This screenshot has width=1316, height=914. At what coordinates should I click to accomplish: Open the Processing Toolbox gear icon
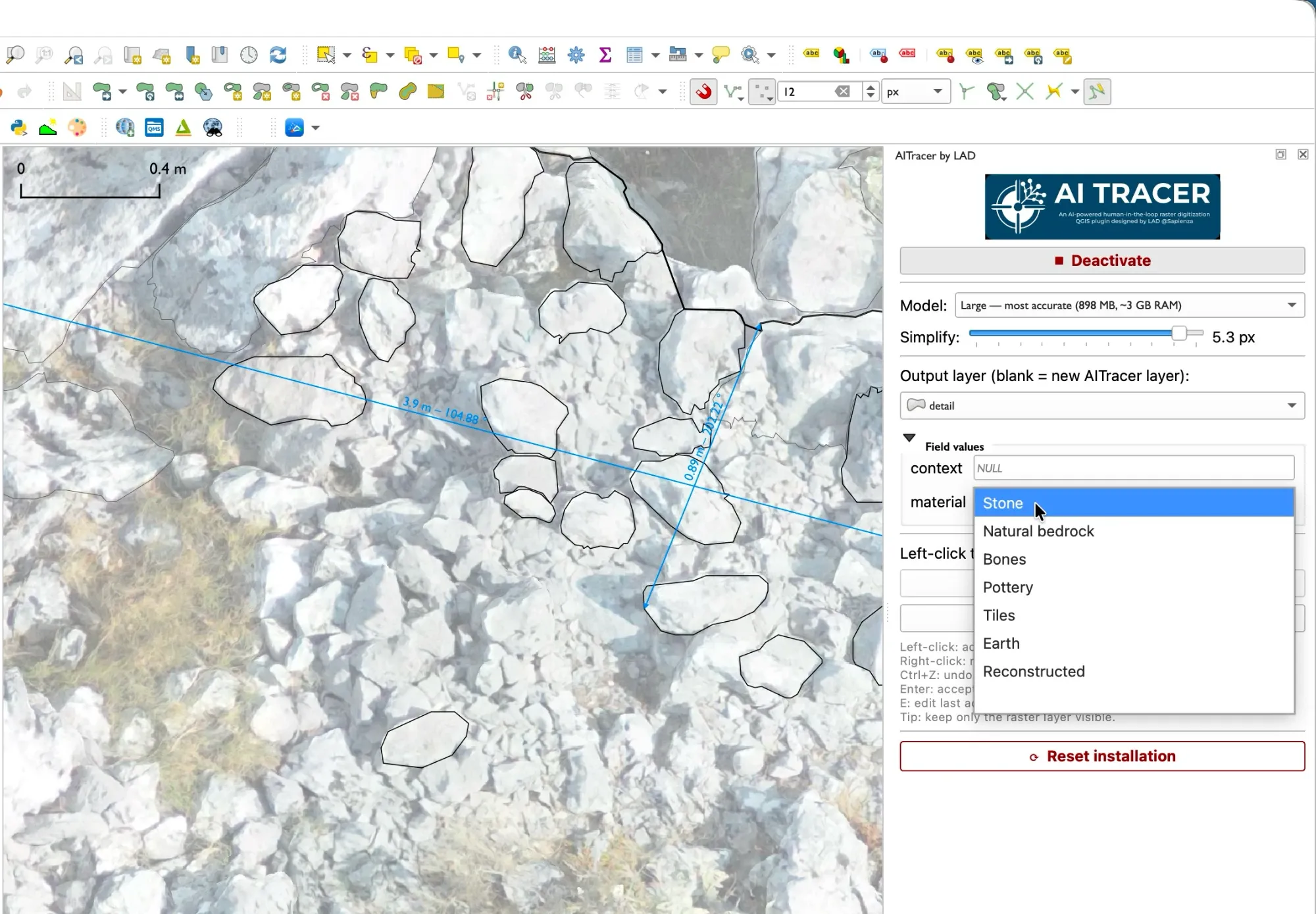(x=576, y=55)
